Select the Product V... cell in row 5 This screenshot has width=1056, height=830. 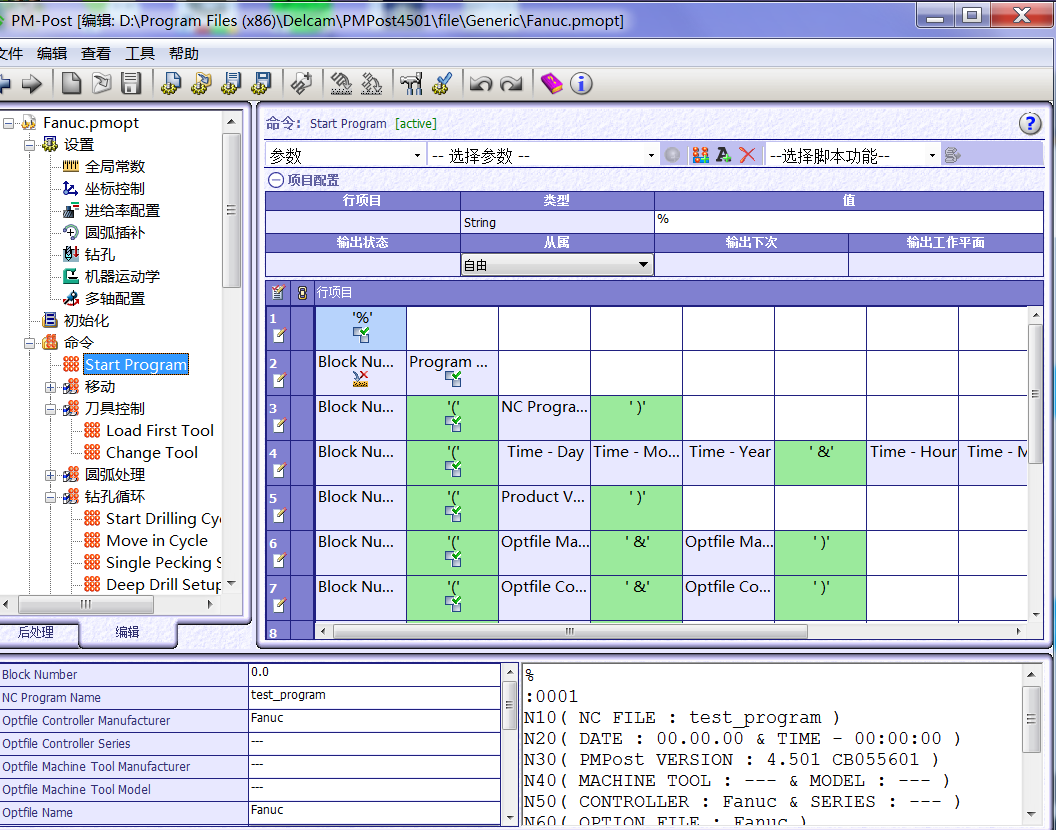point(544,507)
